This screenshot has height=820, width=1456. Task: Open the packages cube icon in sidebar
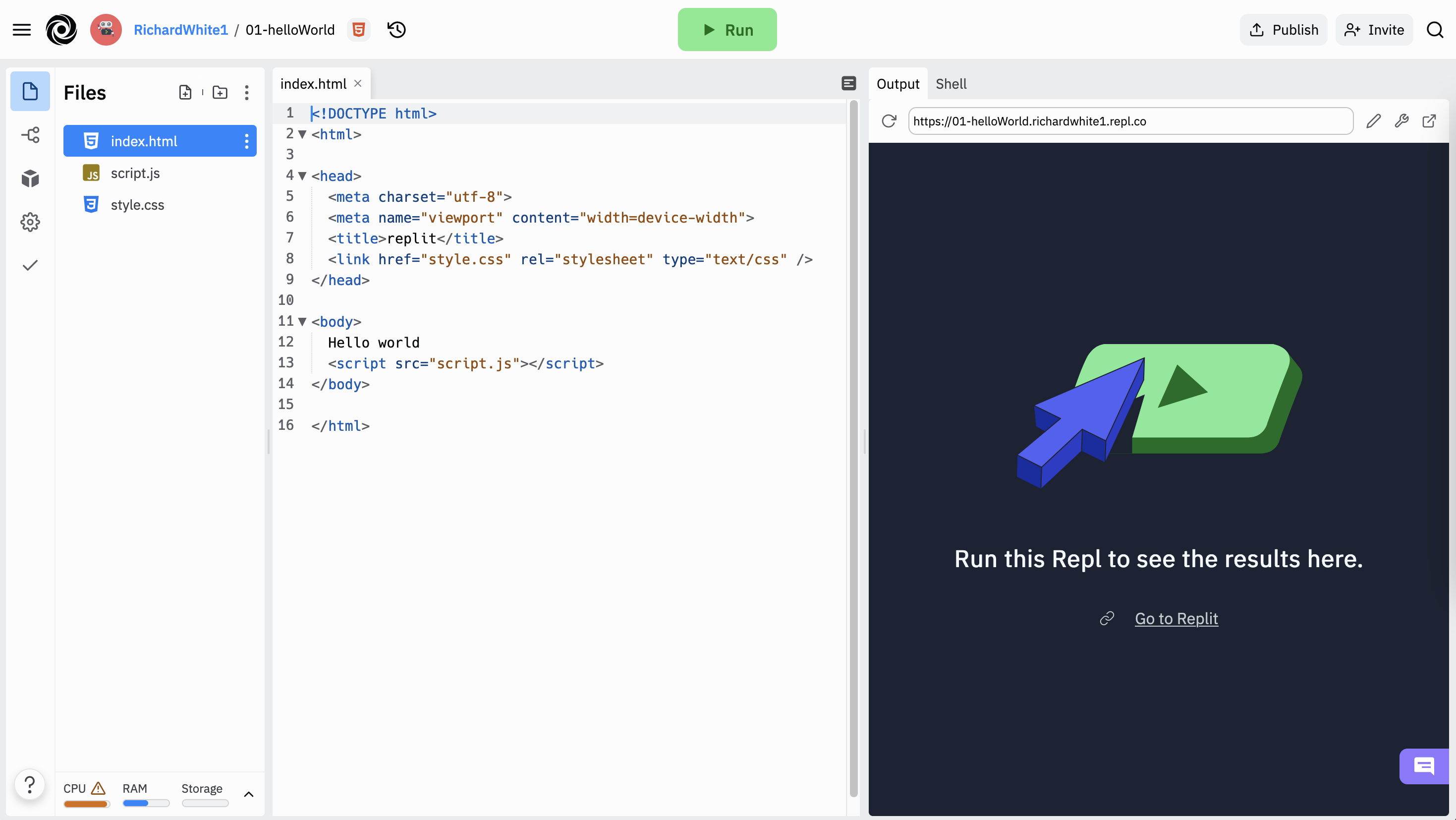point(30,178)
